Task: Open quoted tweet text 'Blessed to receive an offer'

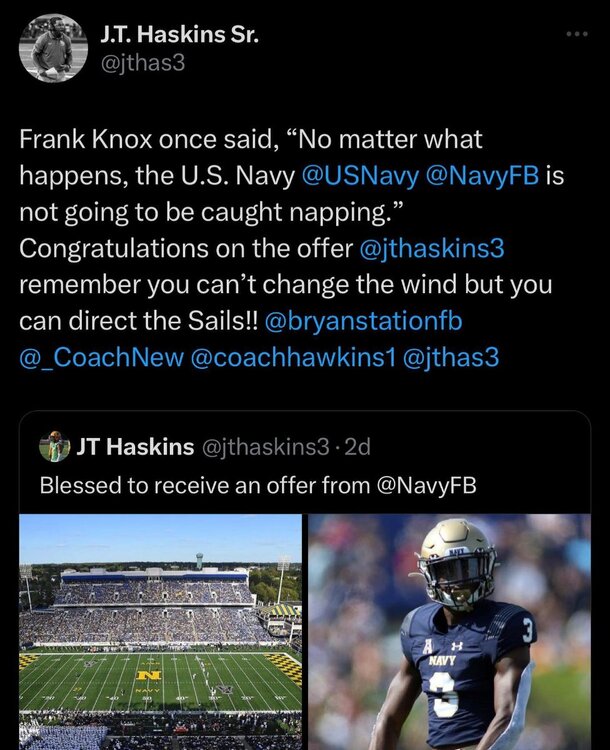Action: [258, 485]
